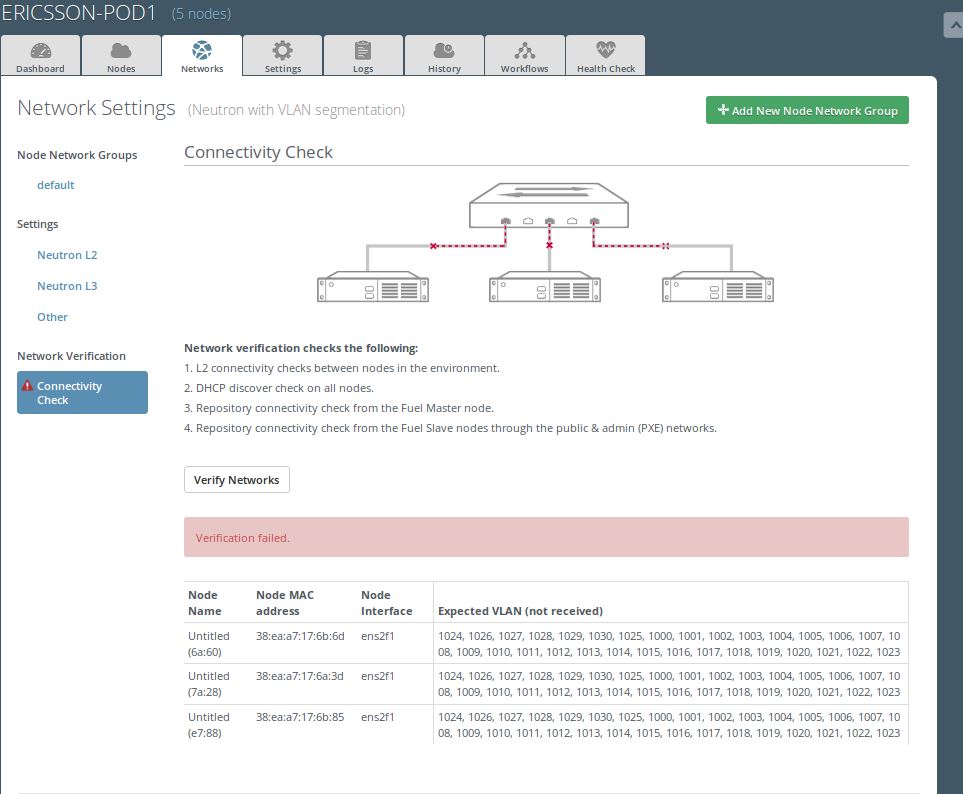Image resolution: width=963 pixels, height=794 pixels.
Task: Open the Health Check tab label
Action: [606, 69]
